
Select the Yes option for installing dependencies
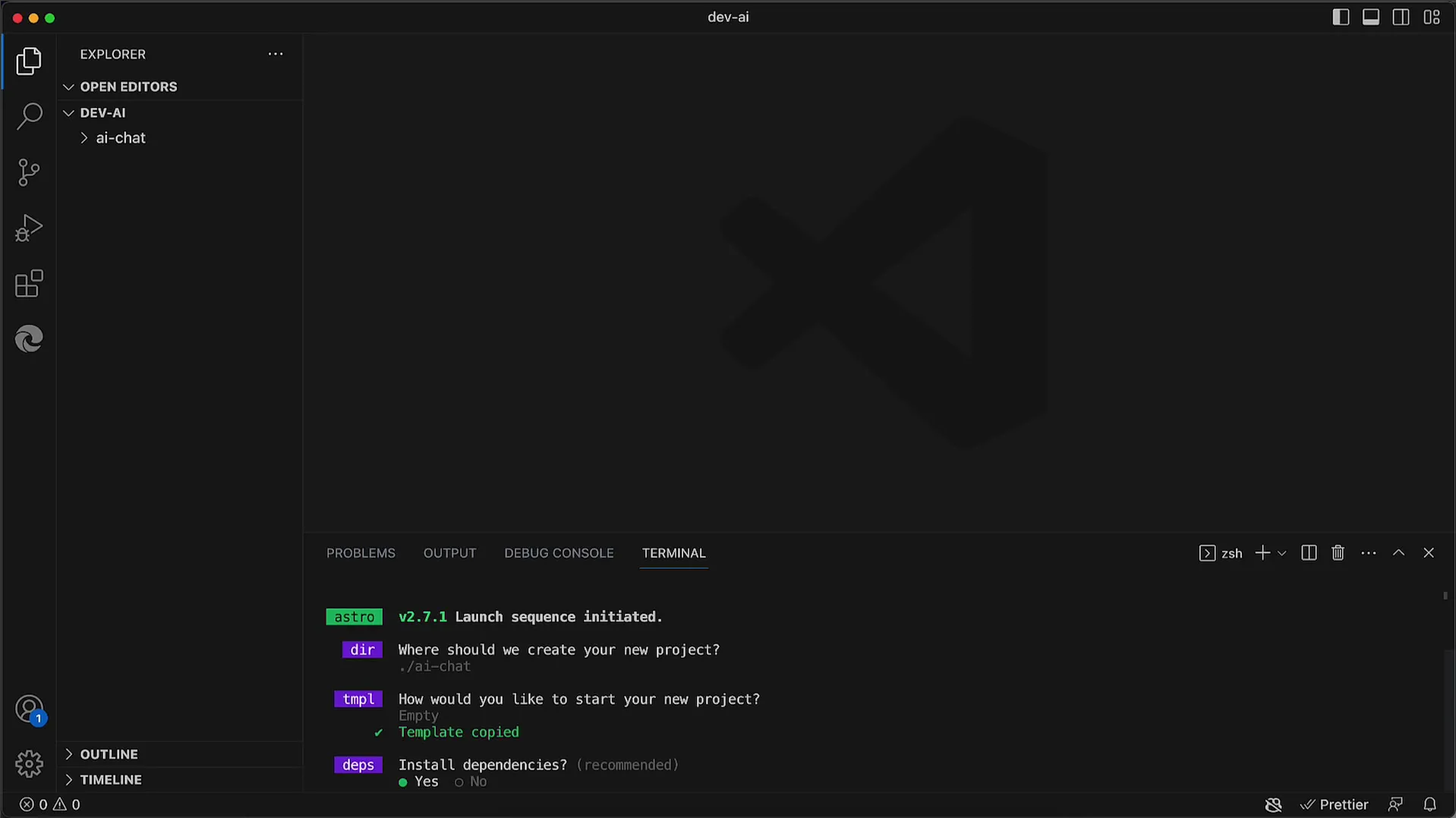[419, 782]
